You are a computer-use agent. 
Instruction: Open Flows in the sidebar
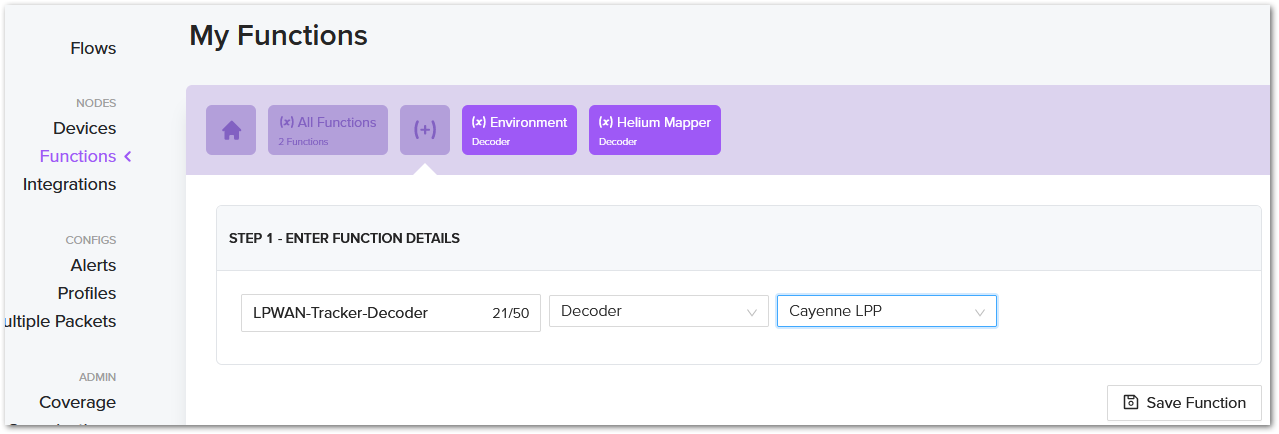[93, 48]
